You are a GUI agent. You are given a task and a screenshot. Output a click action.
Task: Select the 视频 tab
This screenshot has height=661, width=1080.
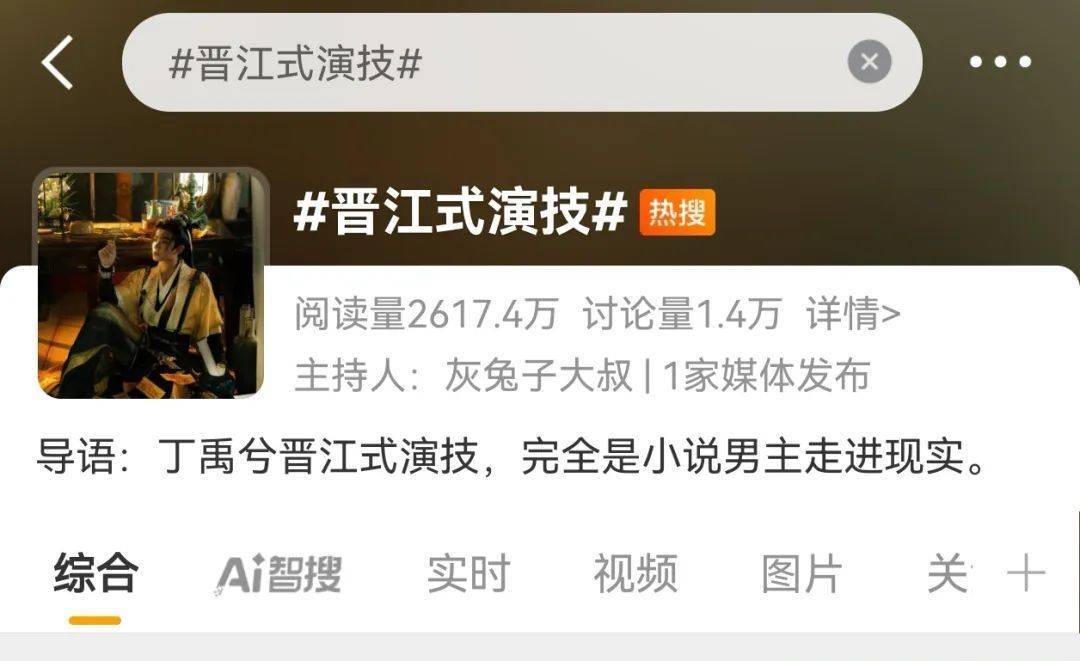pos(636,574)
